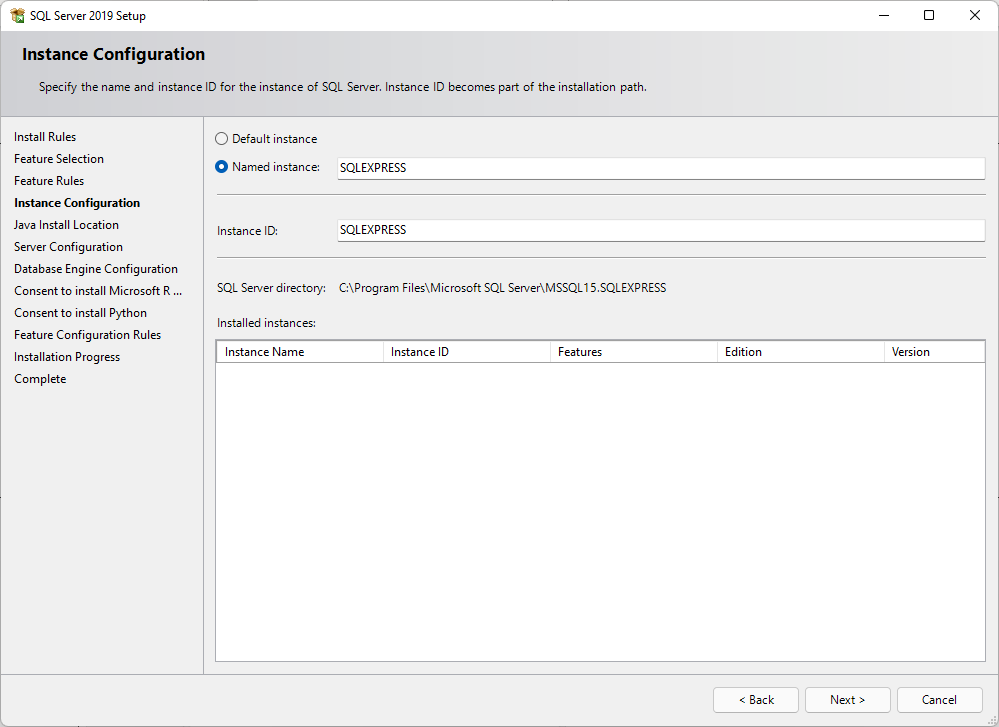Viewport: 999px width, 727px height.
Task: Open Feature Configuration Rules step
Action: click(x=87, y=335)
